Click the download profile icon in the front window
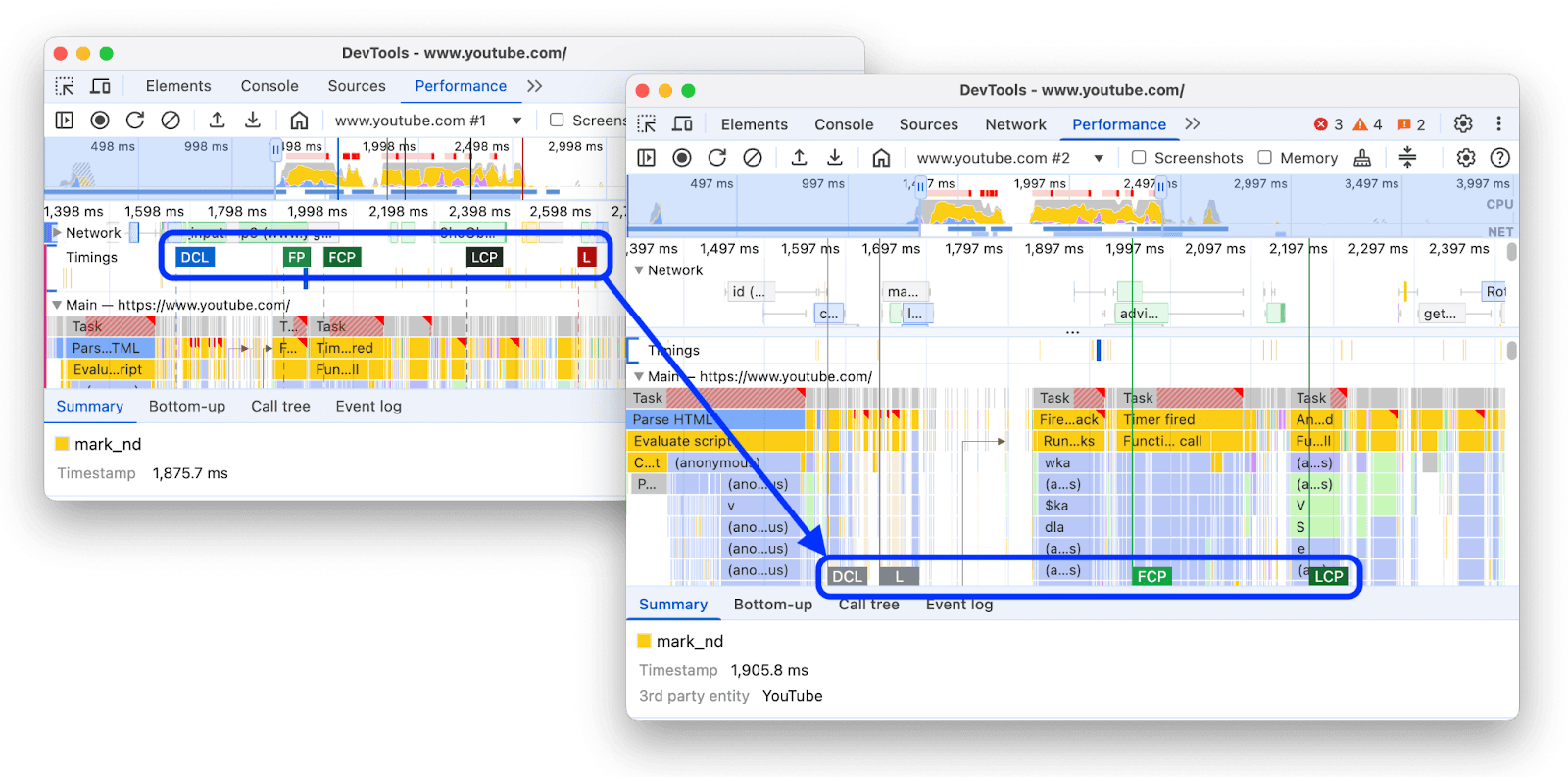The image size is (1568, 777). click(x=835, y=158)
